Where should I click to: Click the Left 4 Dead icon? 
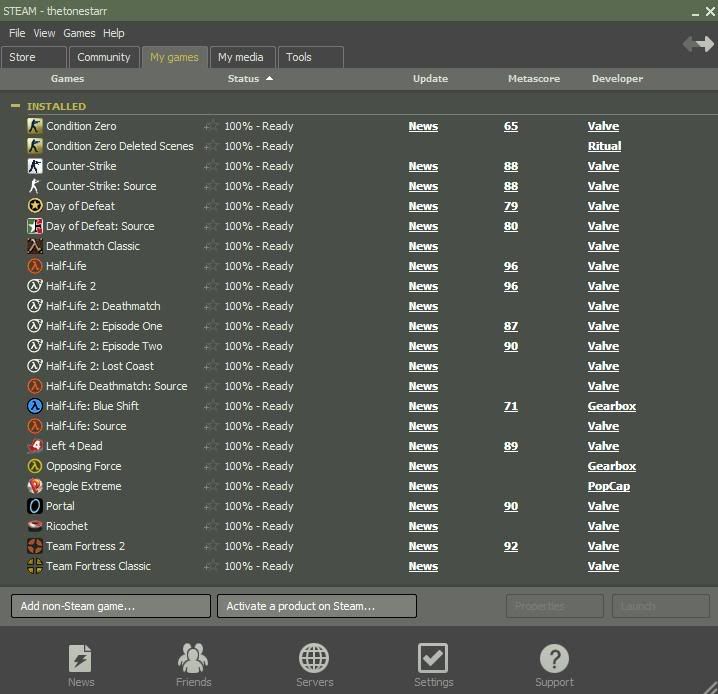coord(34,446)
